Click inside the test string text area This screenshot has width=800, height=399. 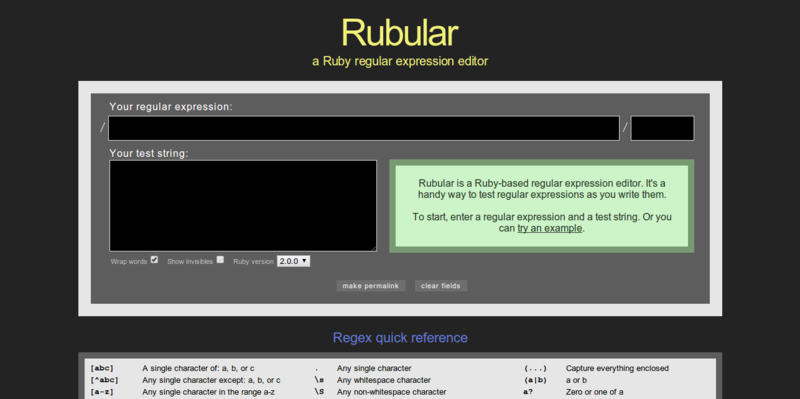(243, 206)
